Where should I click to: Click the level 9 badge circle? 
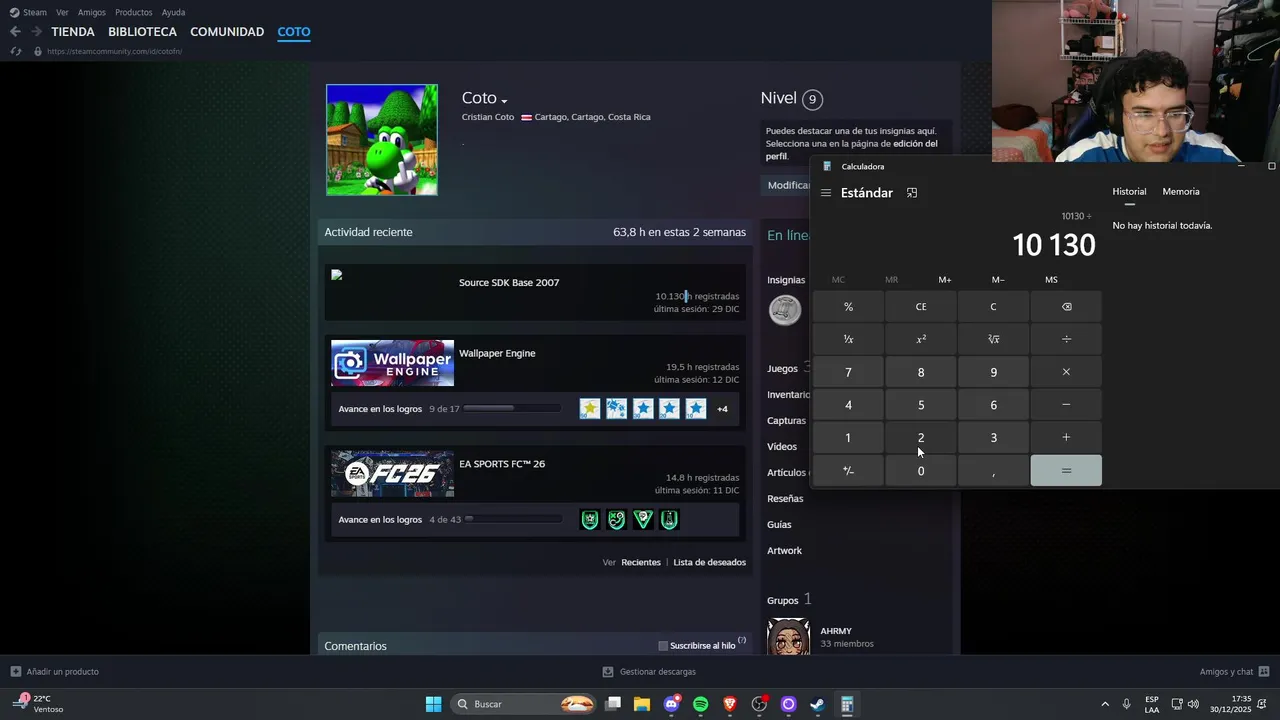coord(812,99)
